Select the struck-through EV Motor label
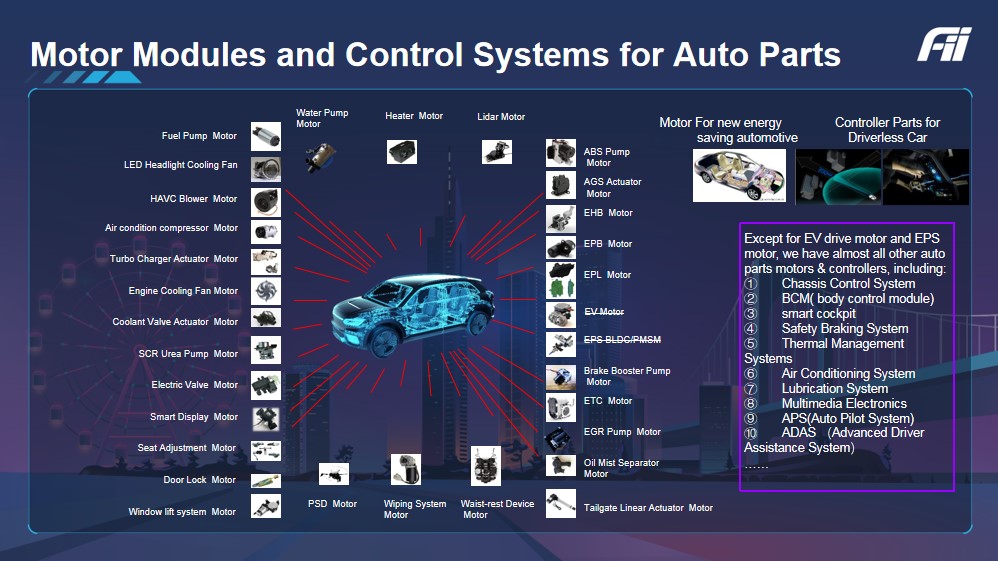Screen dimensions: 998x561 coord(604,312)
